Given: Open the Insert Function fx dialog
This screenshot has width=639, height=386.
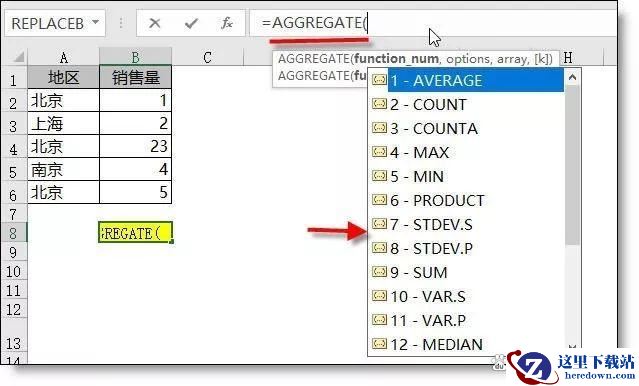Looking at the screenshot, I should click(x=227, y=23).
